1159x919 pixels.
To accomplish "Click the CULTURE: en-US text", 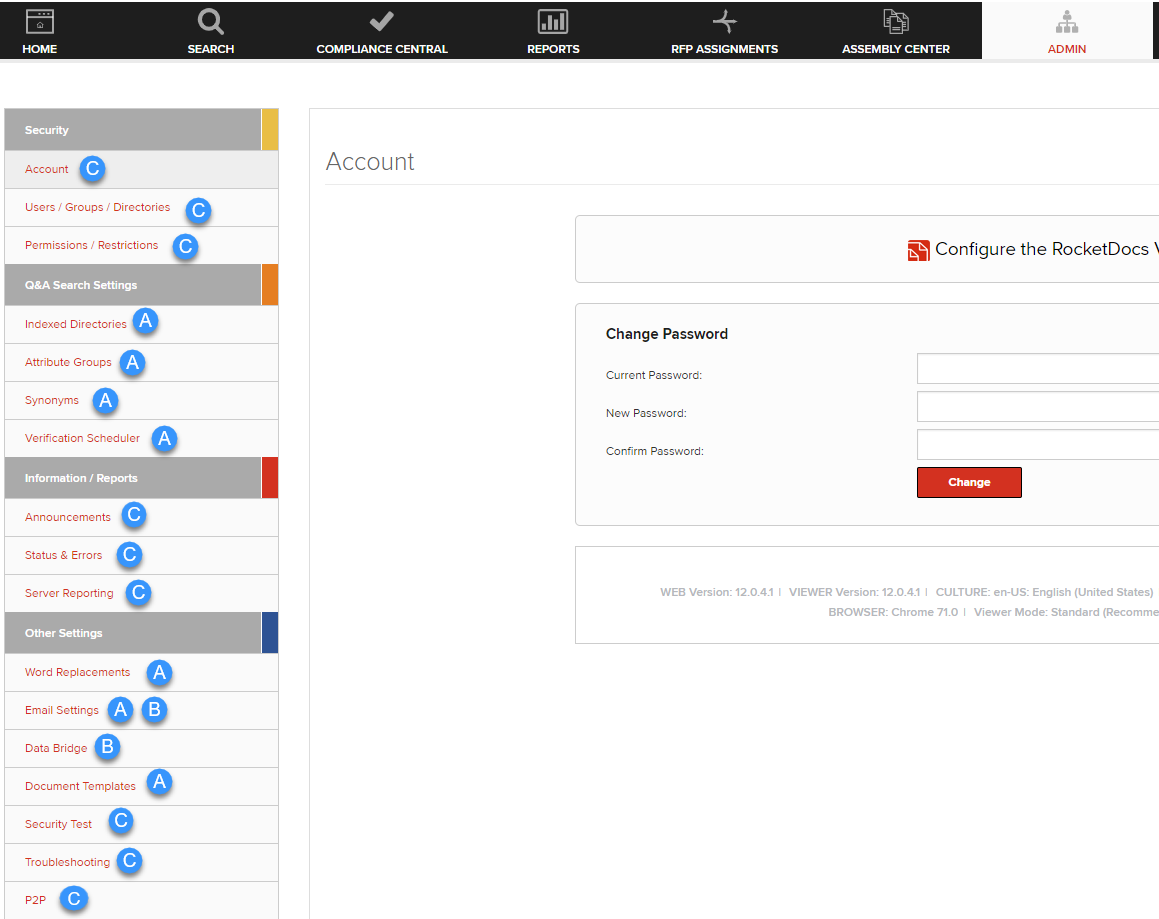I will point(1044,592).
